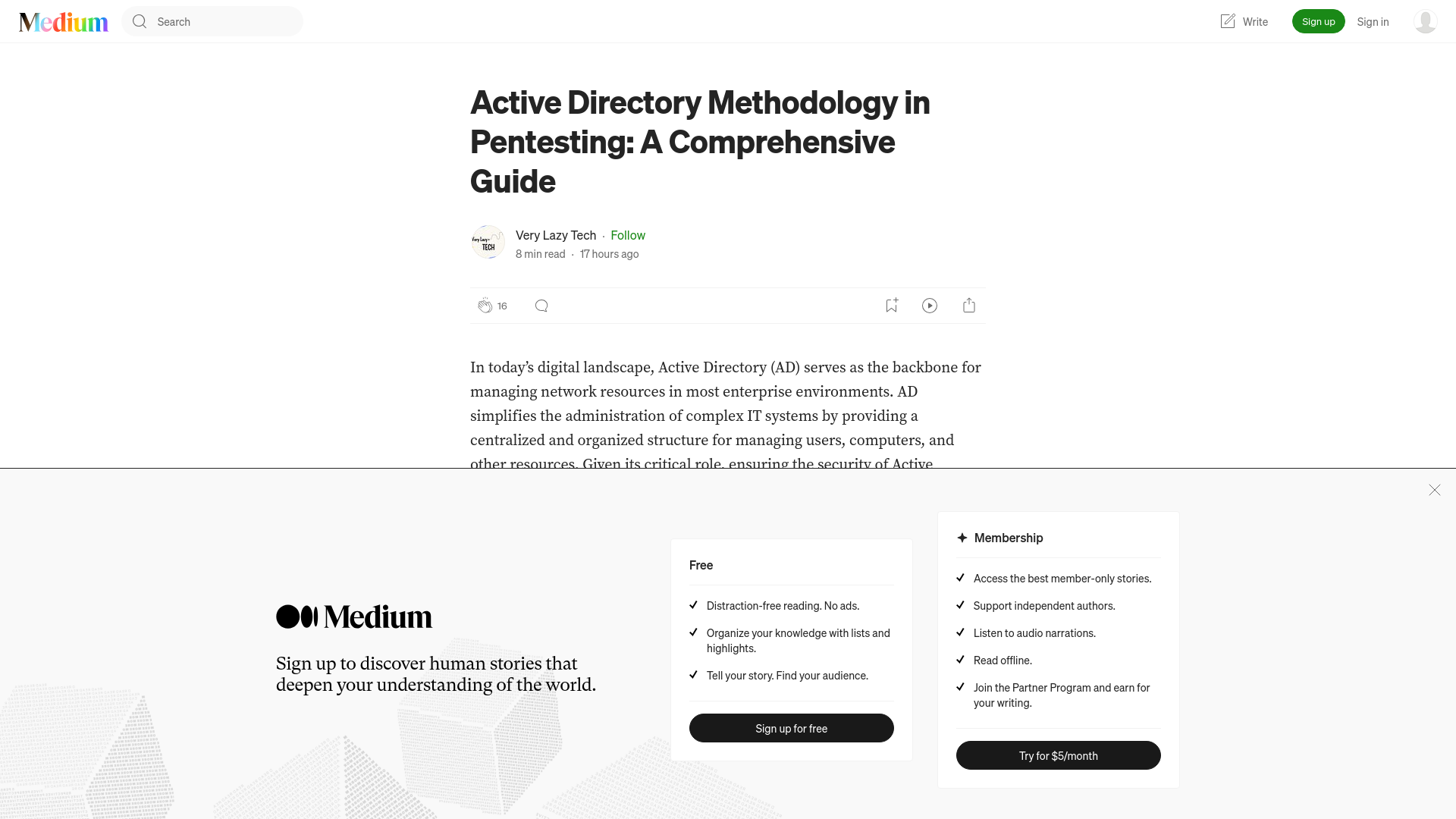Click the listen/audio narration icon
The width and height of the screenshot is (1456, 819).
(930, 305)
